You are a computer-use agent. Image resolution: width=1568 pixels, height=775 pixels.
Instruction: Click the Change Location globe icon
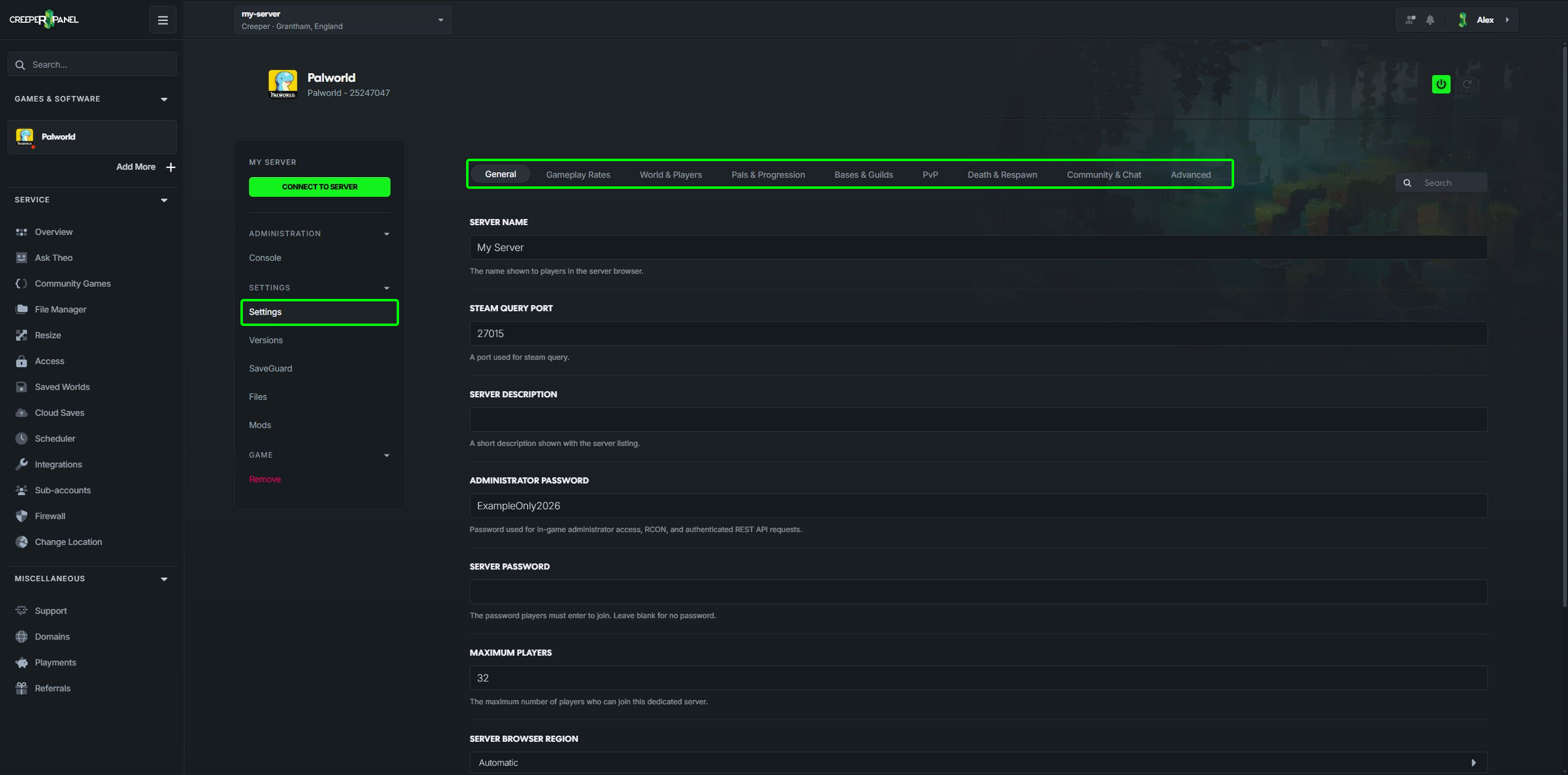coord(22,542)
